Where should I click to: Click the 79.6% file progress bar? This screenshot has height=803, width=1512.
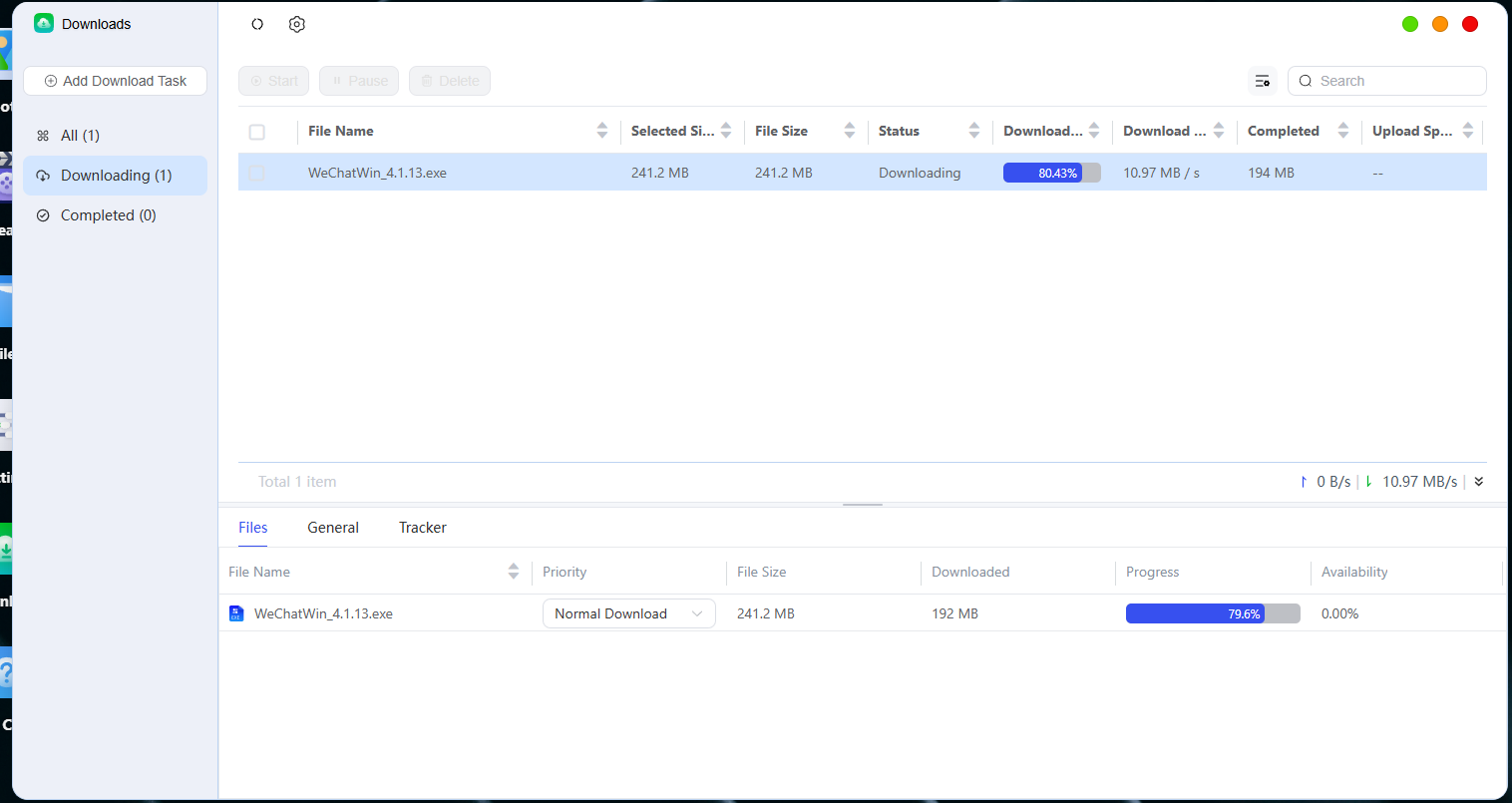coord(1213,613)
